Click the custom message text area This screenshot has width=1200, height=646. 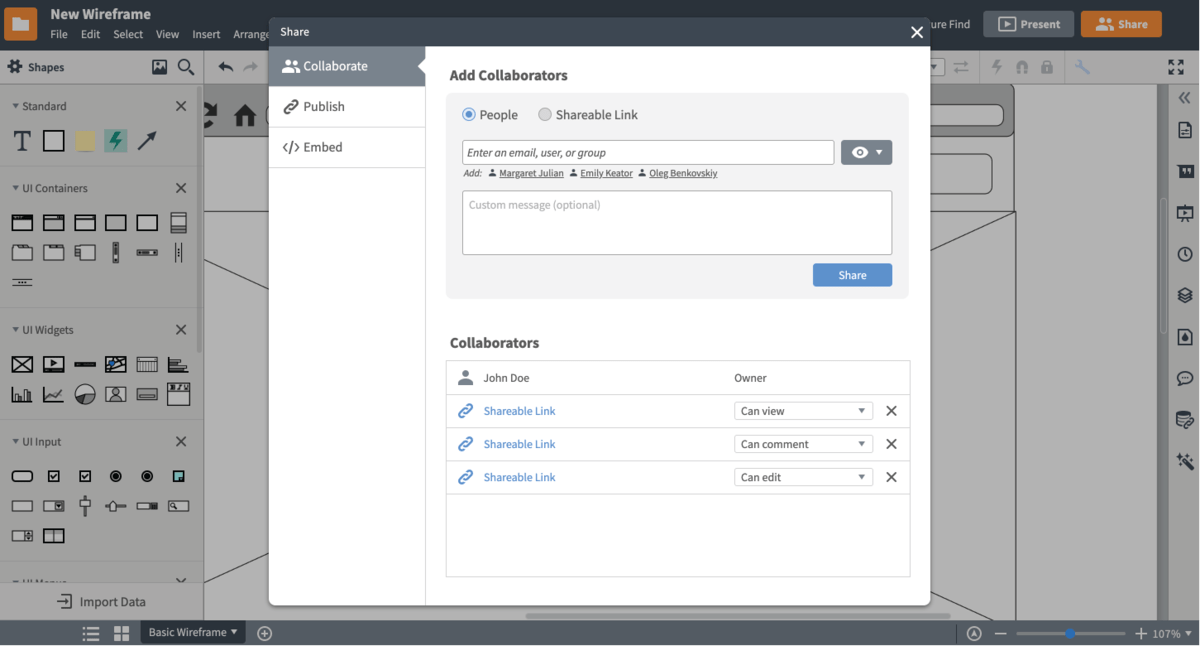tap(676, 222)
